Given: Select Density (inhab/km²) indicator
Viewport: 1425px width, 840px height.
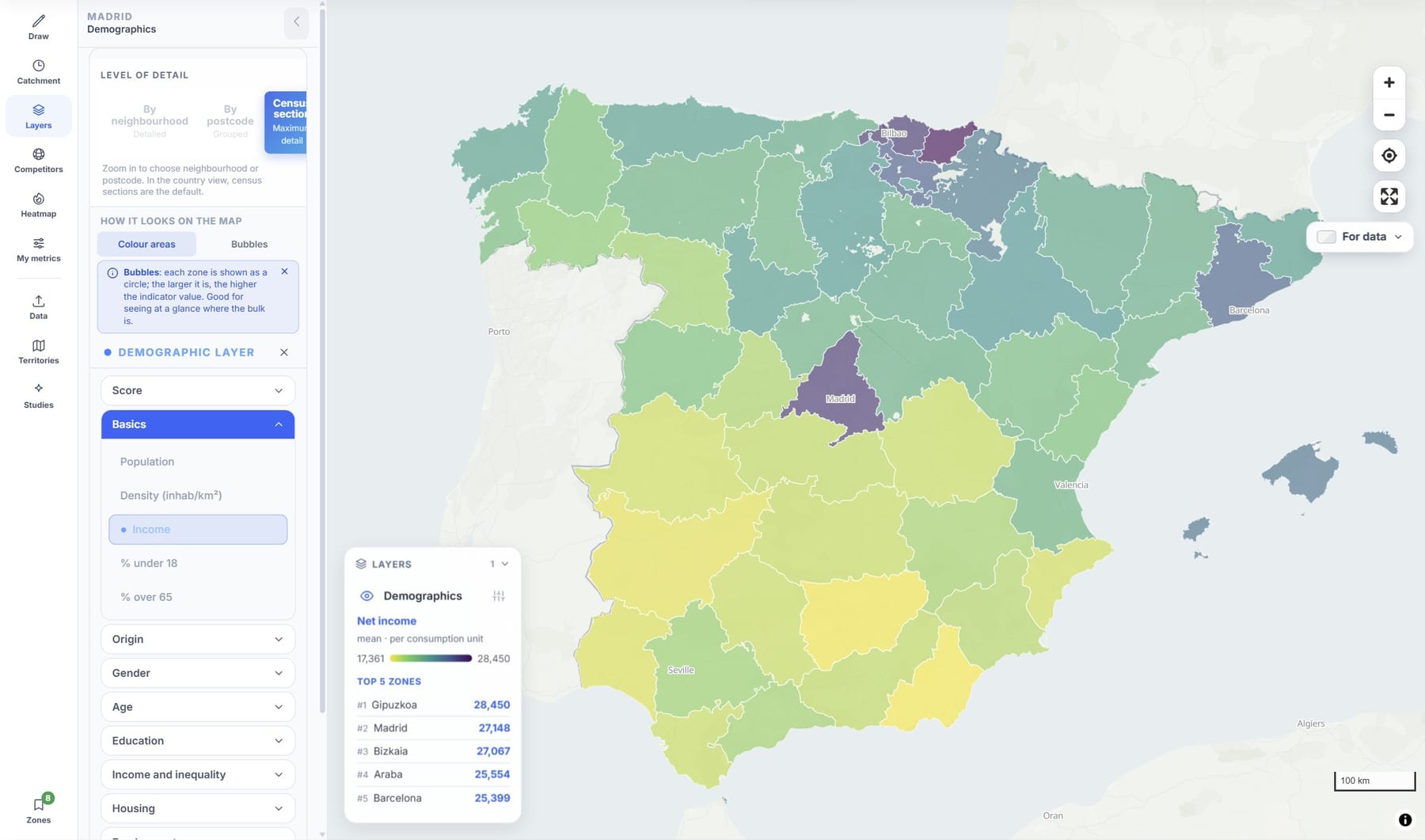Looking at the screenshot, I should point(198,496).
